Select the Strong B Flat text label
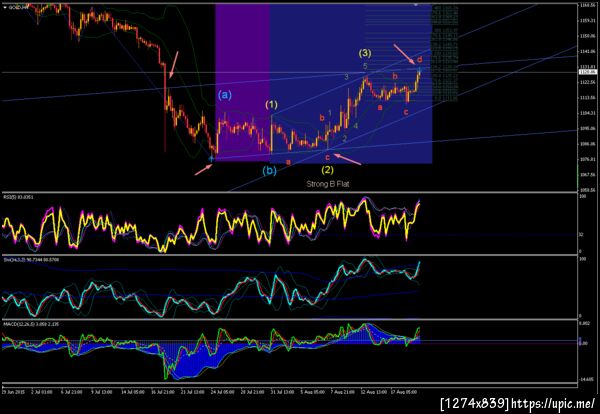This screenshot has height=414, width=600. pos(328,184)
